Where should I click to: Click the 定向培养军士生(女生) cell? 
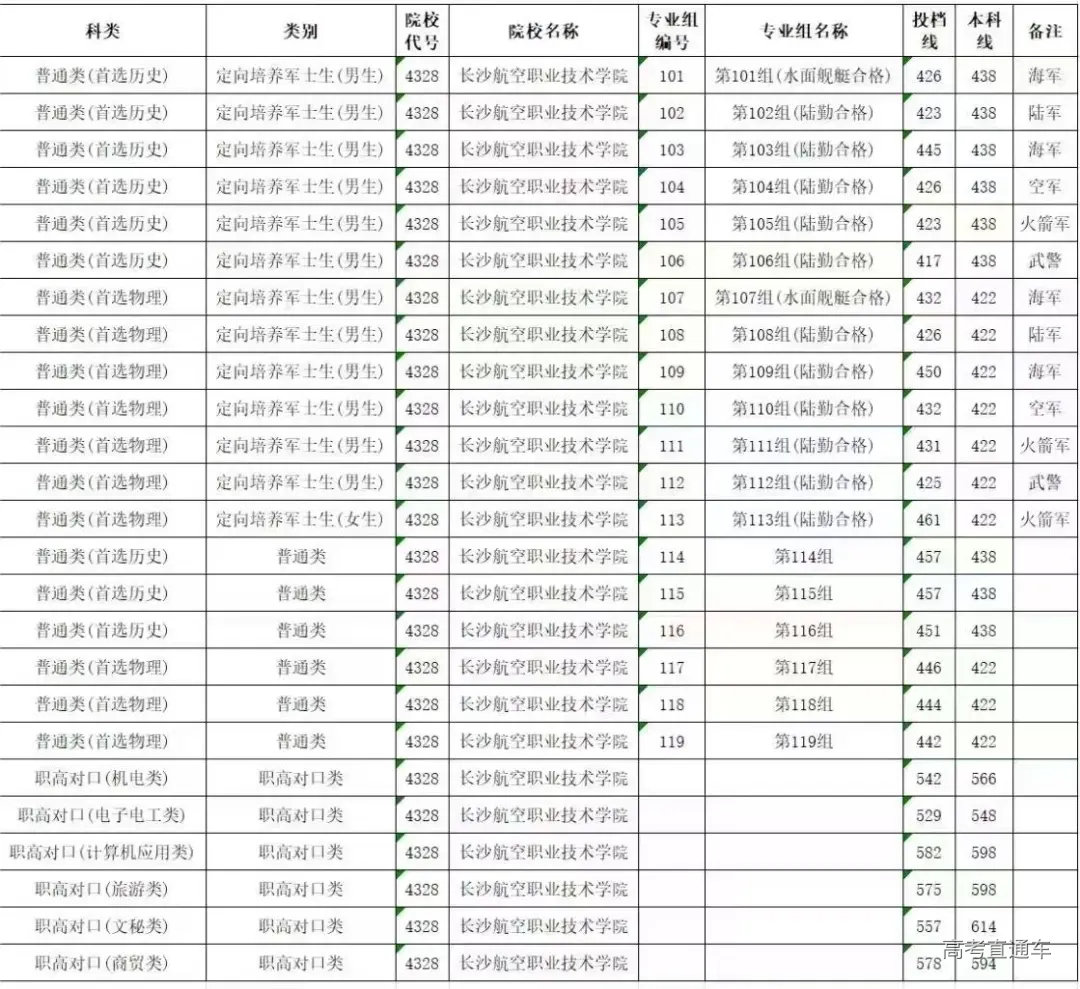[x=300, y=519]
